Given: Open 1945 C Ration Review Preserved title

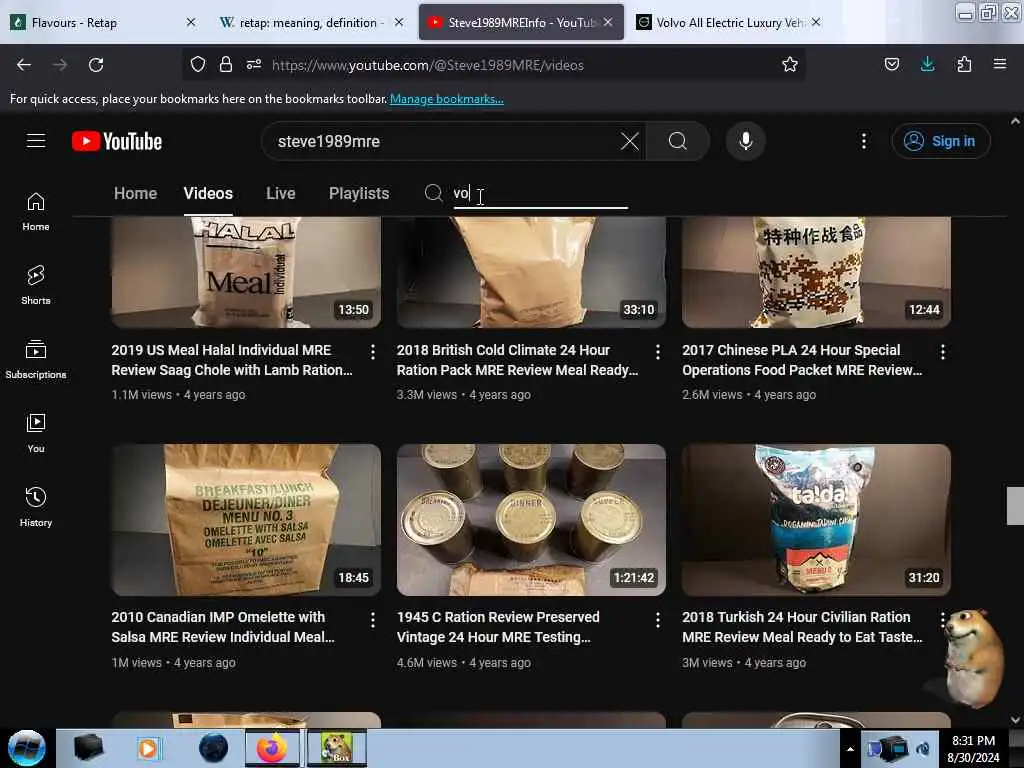Looking at the screenshot, I should 498,627.
